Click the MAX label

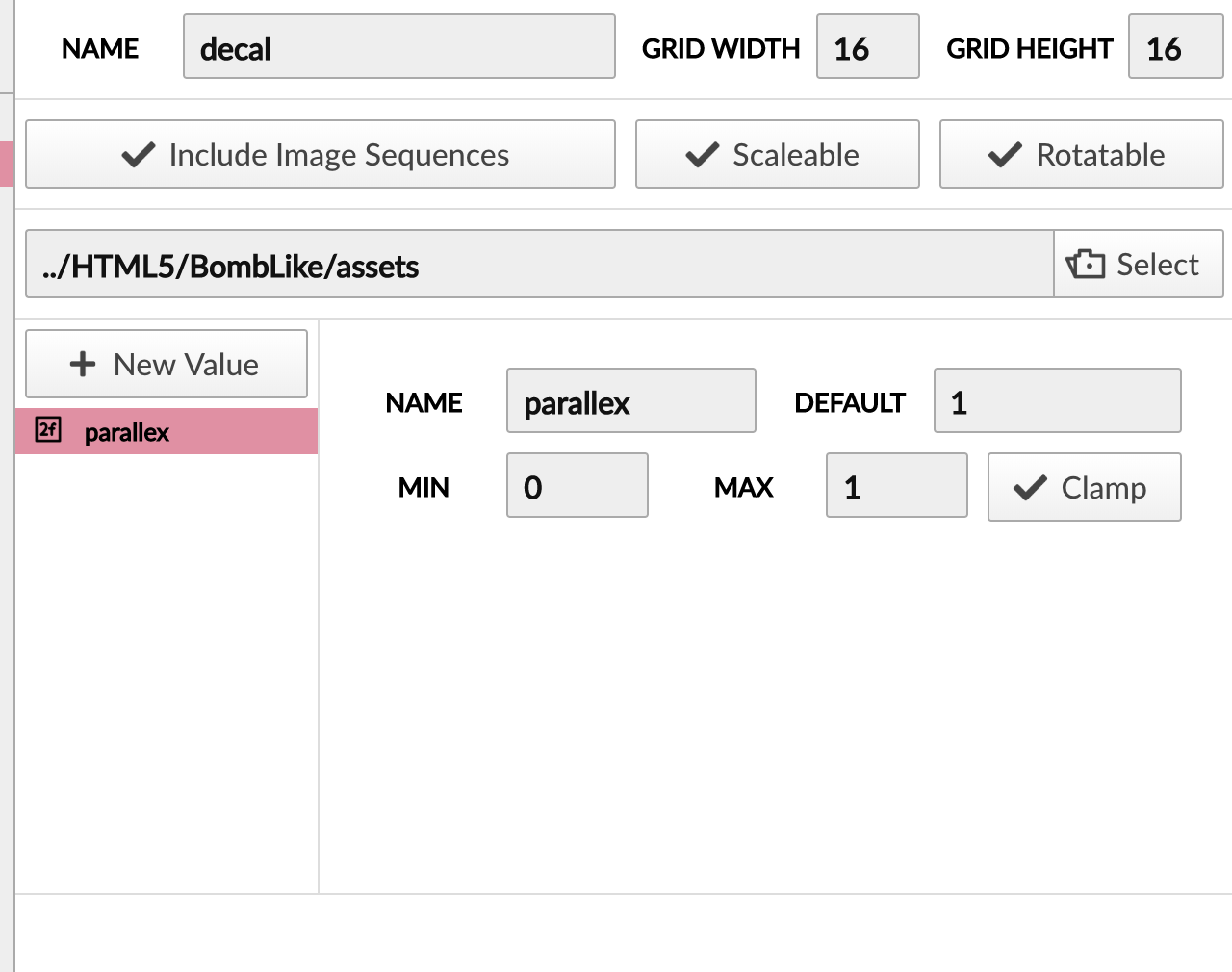point(744,487)
